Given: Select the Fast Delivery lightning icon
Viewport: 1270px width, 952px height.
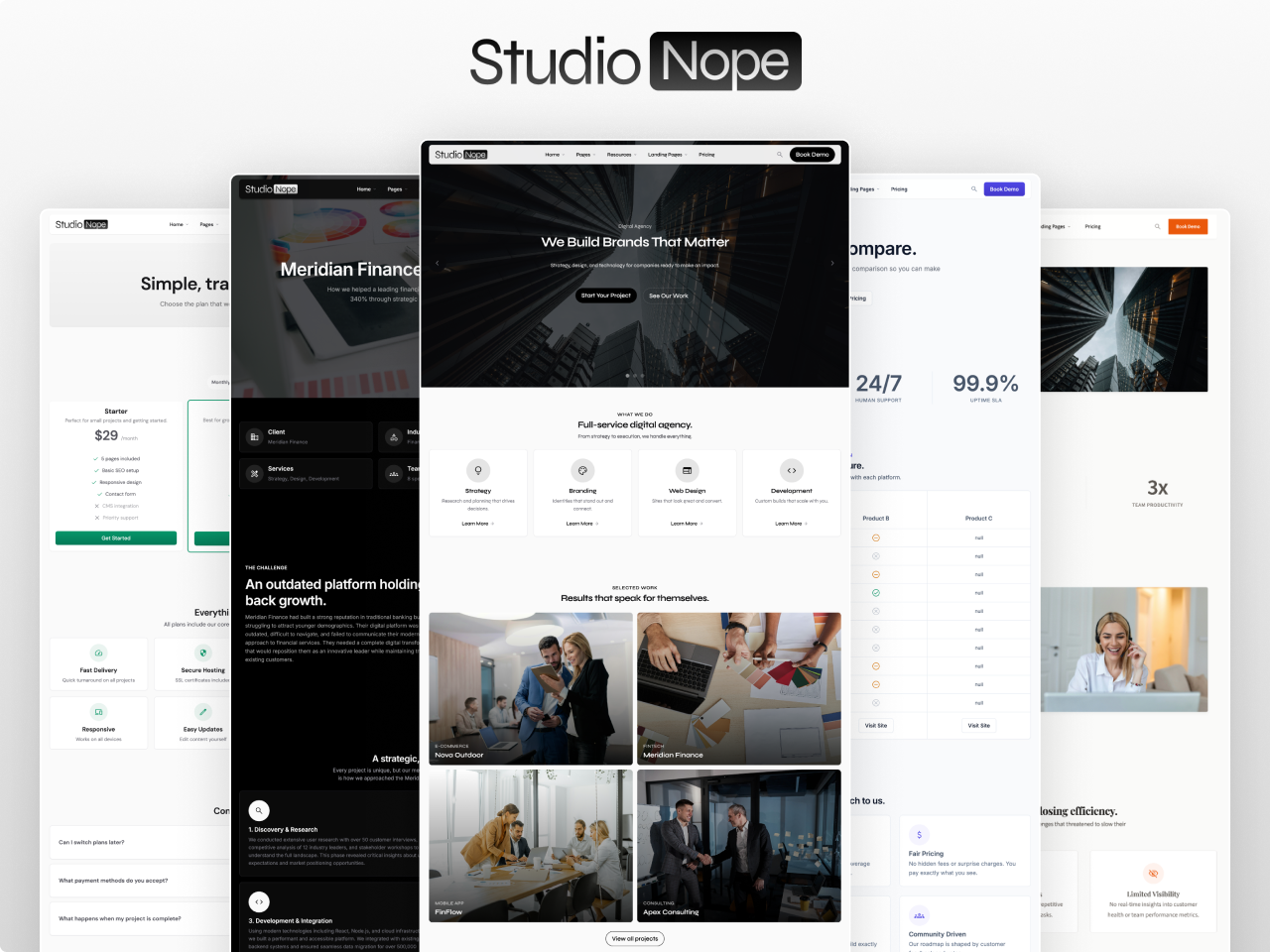Looking at the screenshot, I should (98, 653).
